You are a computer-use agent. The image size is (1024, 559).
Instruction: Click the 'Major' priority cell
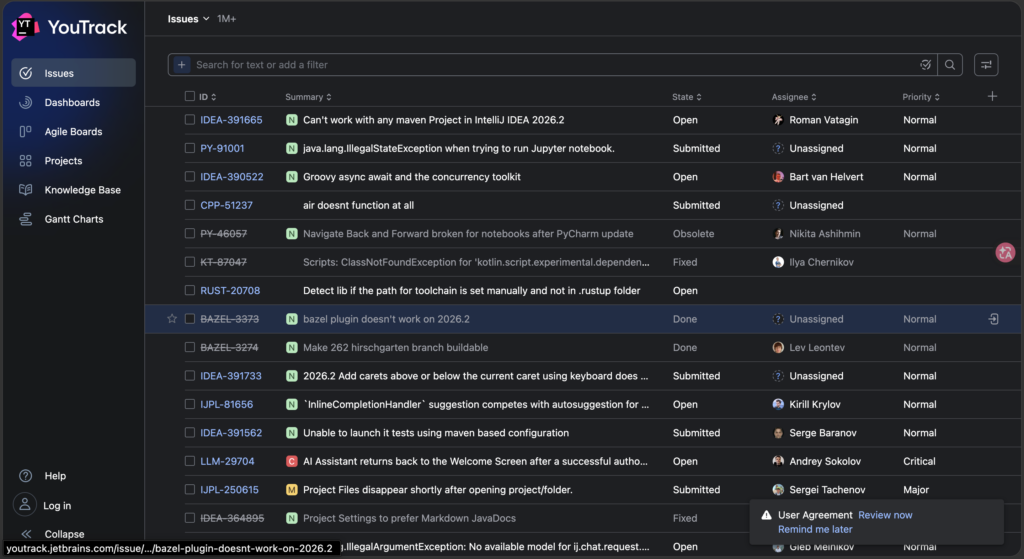(x=916, y=489)
